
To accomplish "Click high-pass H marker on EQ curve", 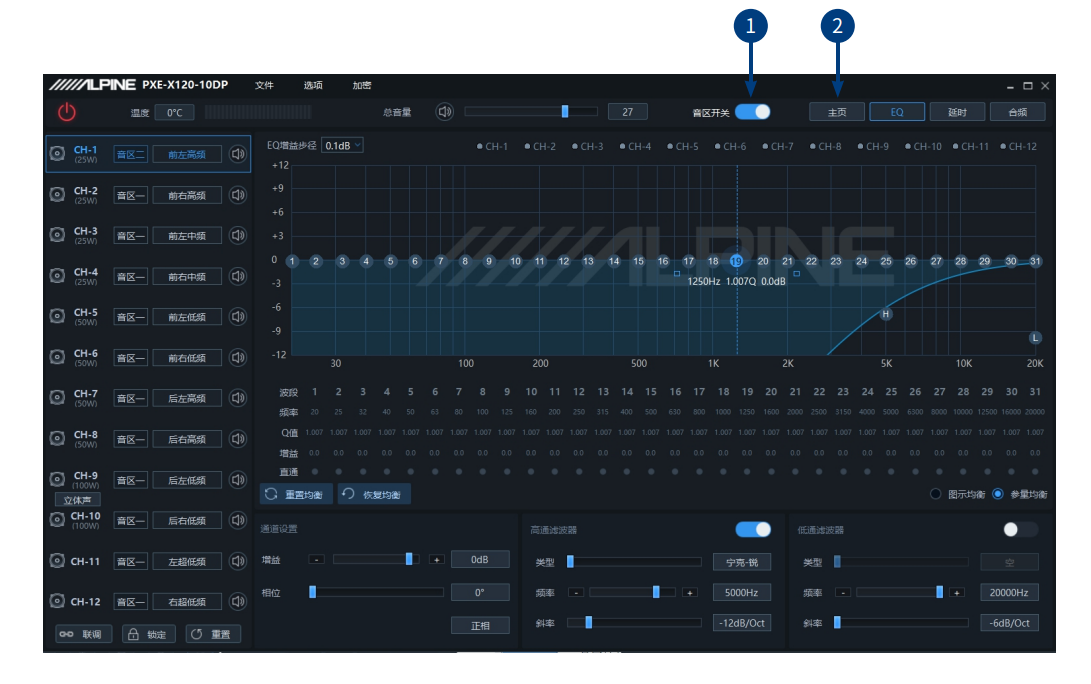I will 886,314.
